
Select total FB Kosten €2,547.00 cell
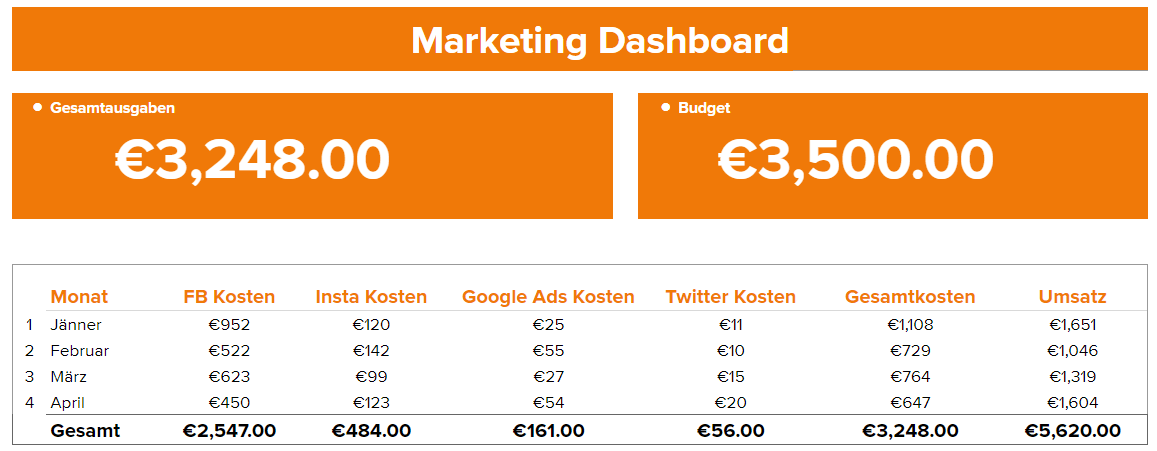[x=229, y=431]
